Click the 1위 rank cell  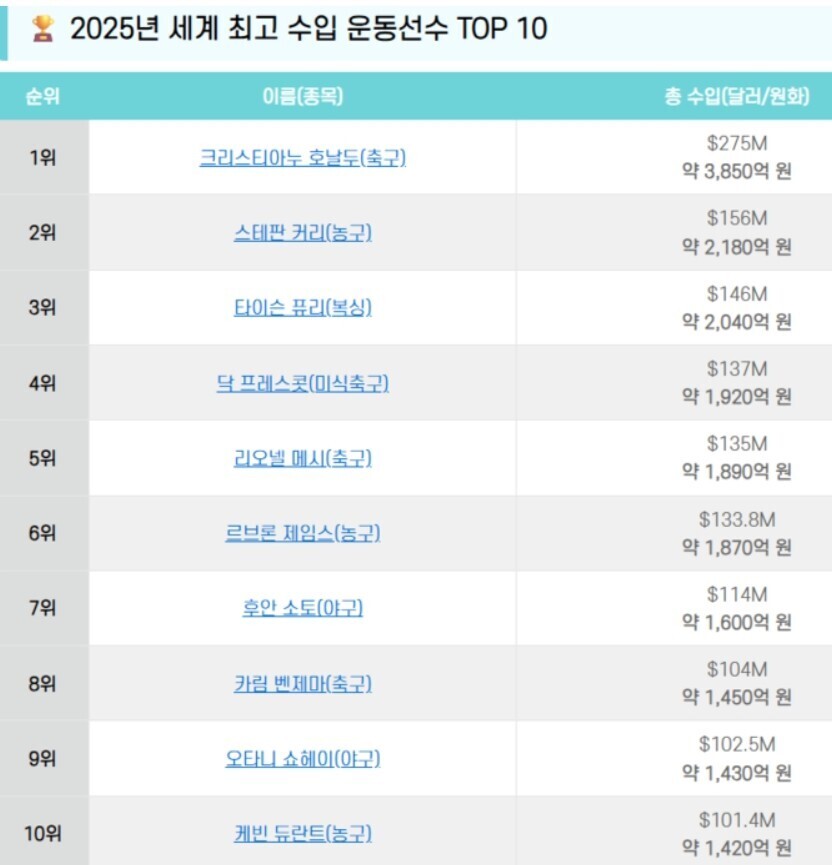point(43,158)
